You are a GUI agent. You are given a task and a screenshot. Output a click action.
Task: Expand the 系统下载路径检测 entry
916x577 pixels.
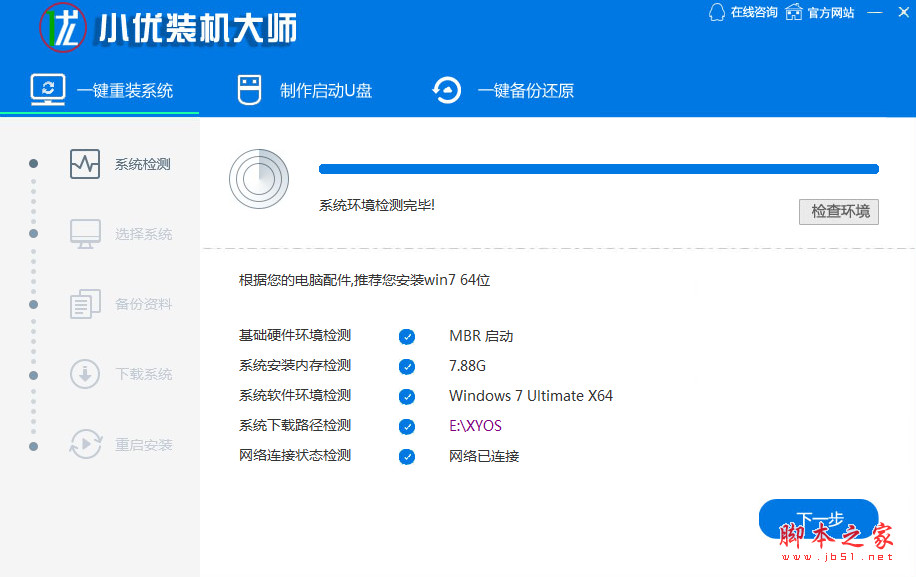[295, 426]
